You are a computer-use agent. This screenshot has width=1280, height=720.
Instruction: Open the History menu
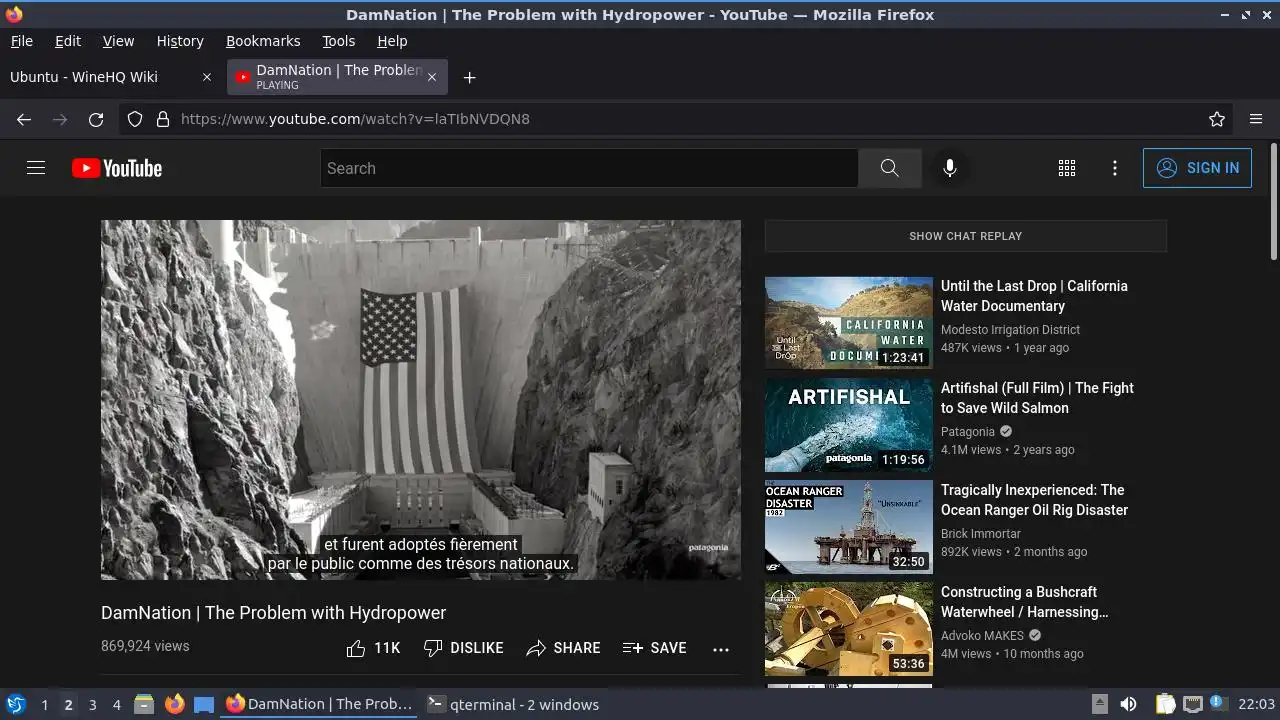click(x=180, y=41)
